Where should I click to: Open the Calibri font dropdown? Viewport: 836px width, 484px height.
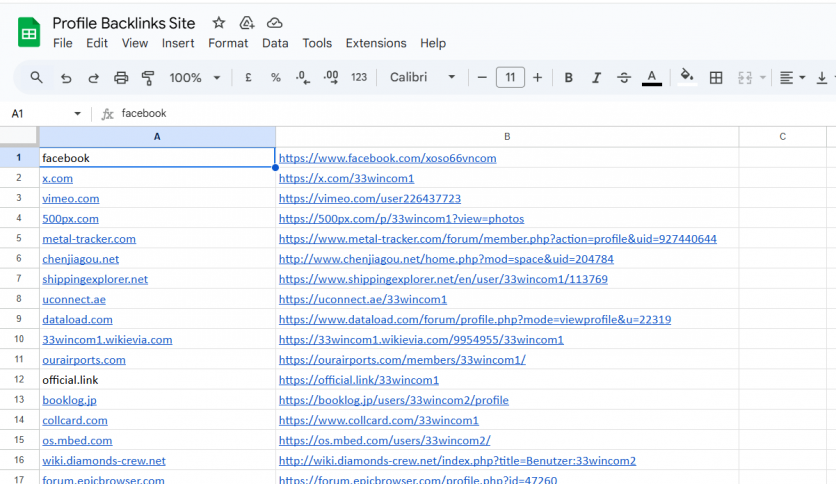pos(422,77)
